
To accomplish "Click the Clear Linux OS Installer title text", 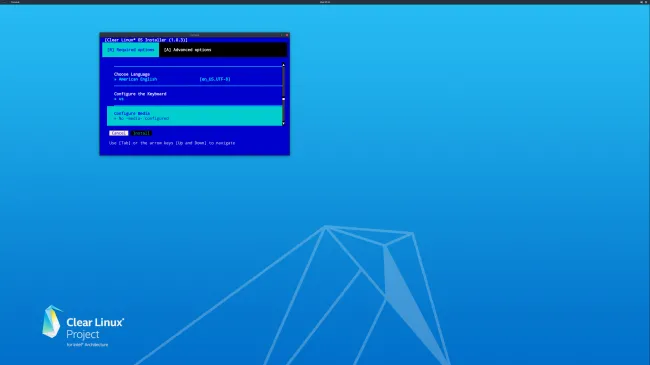I will 146,40.
